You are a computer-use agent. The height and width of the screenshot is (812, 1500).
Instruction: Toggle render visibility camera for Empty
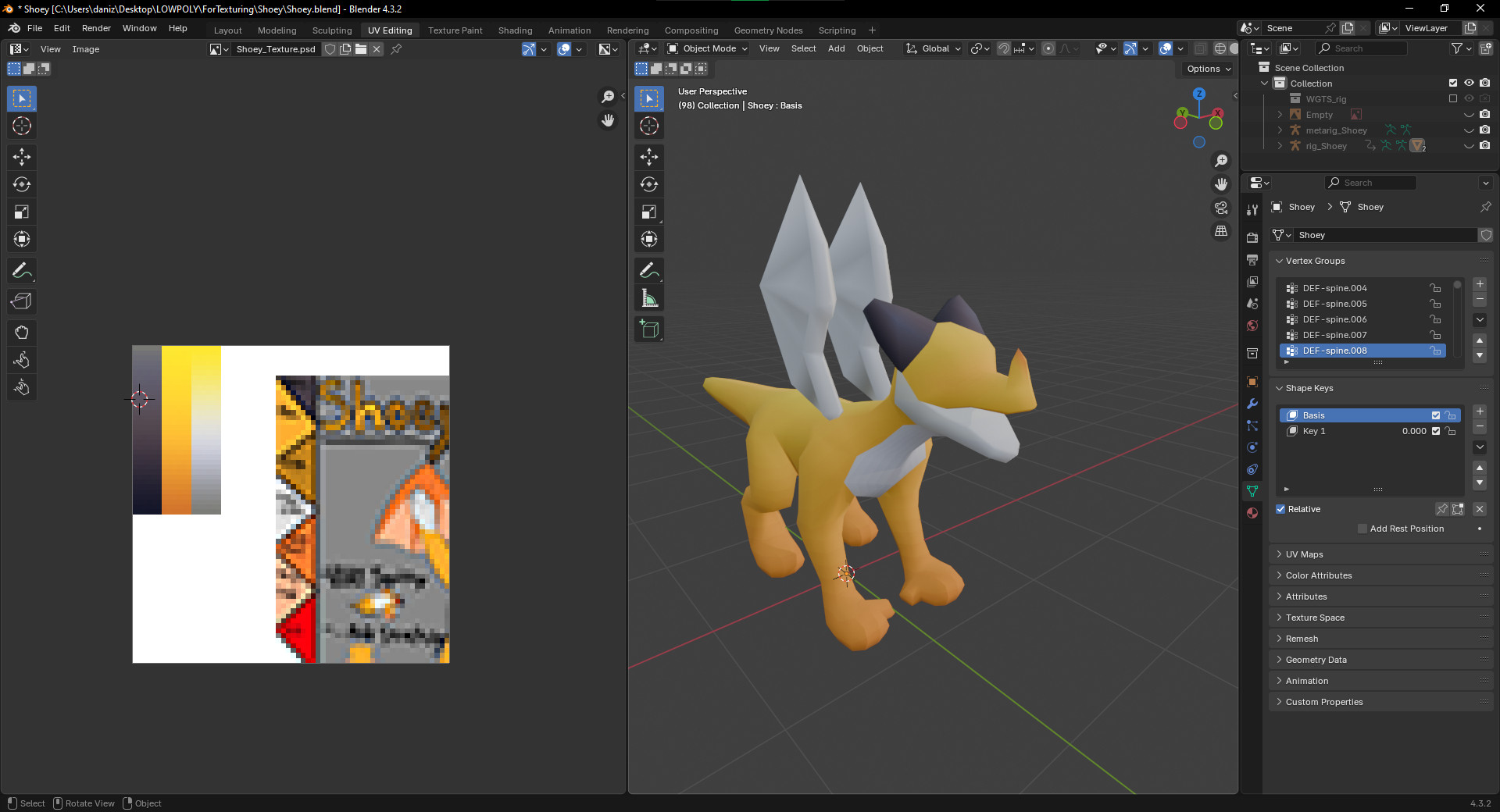(1484, 114)
